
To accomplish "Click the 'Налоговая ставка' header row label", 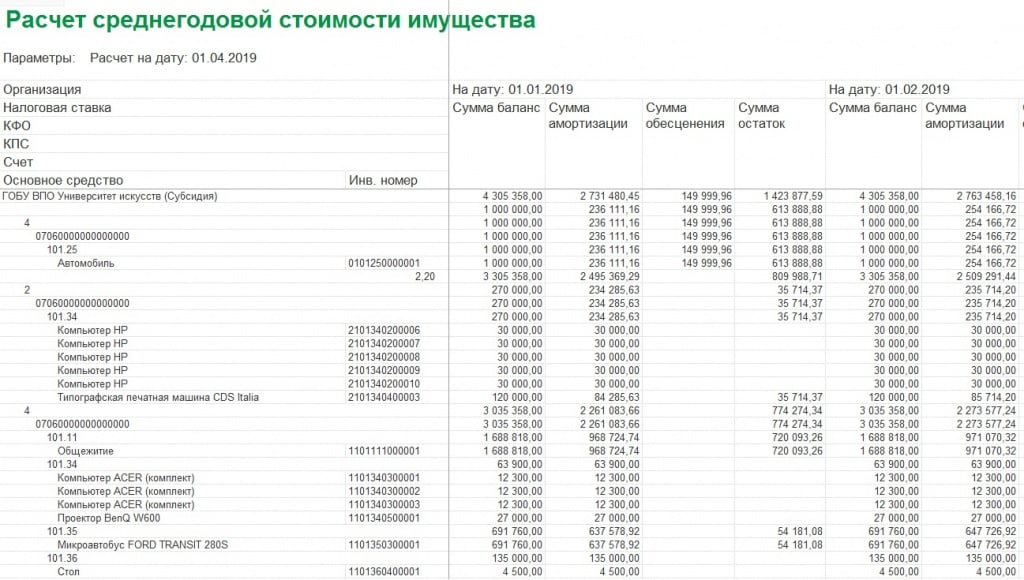I will 57,108.
